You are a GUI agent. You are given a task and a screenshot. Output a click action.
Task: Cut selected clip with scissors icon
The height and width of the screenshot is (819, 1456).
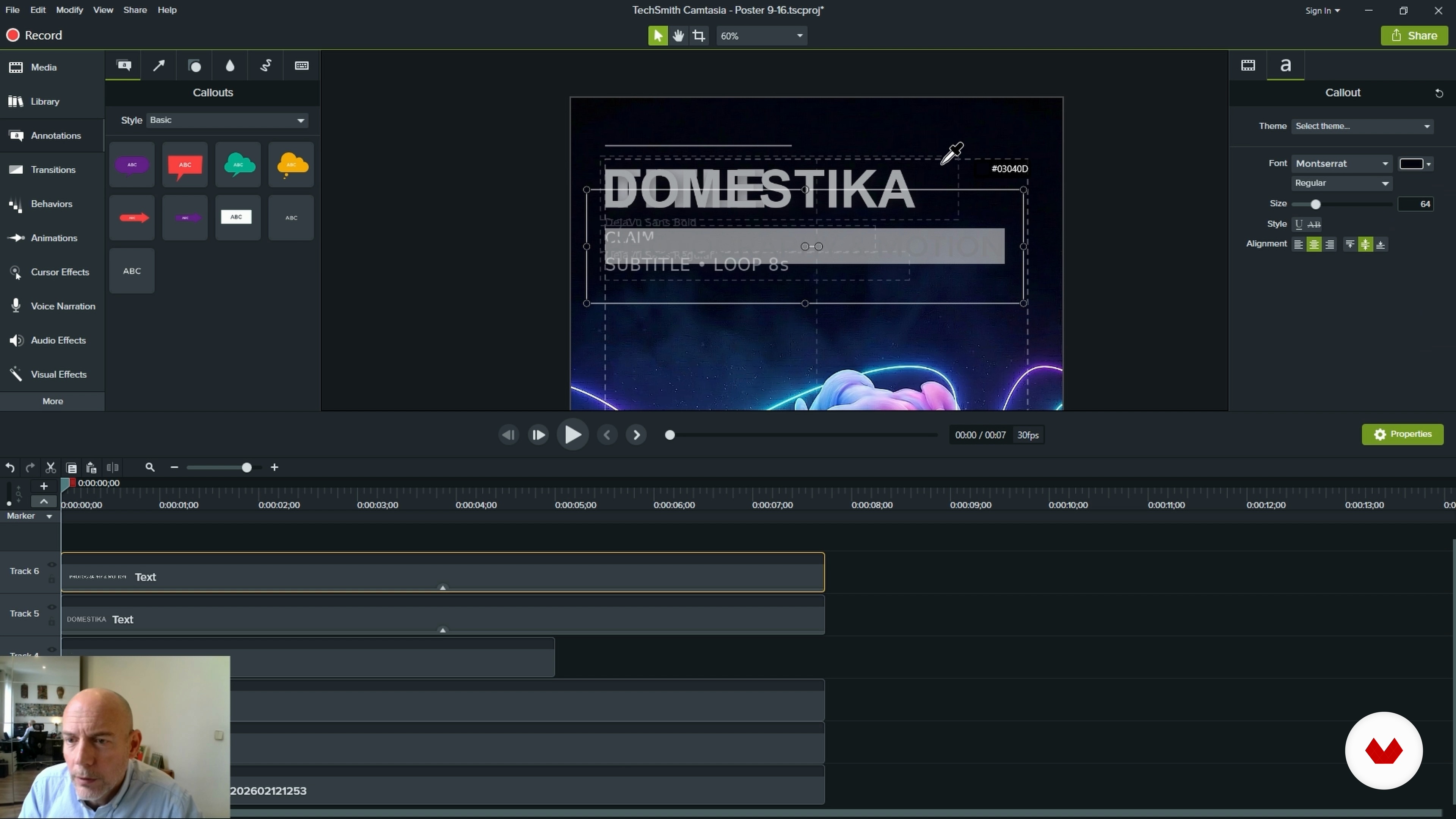point(51,468)
